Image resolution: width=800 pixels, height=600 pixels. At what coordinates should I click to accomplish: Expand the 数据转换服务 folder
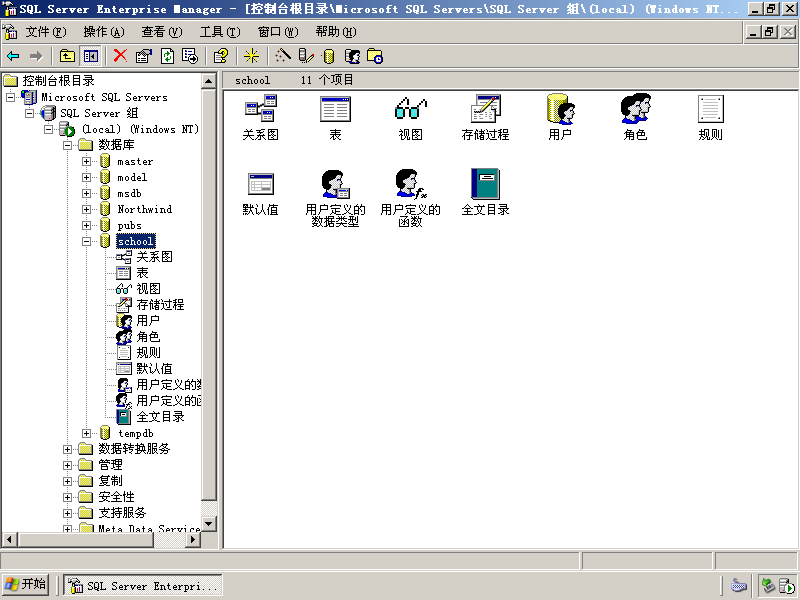67,449
